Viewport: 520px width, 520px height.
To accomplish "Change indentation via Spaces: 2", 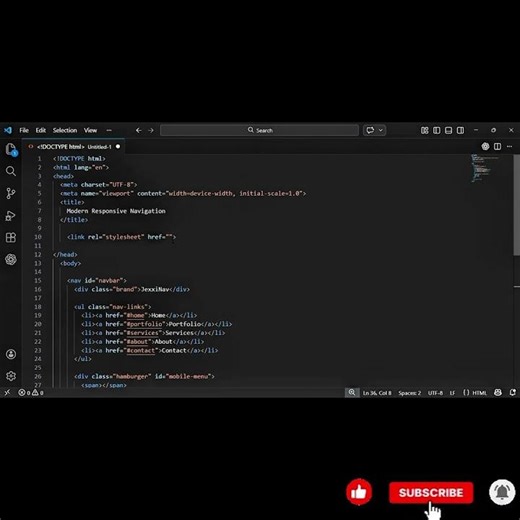I will click(410, 393).
